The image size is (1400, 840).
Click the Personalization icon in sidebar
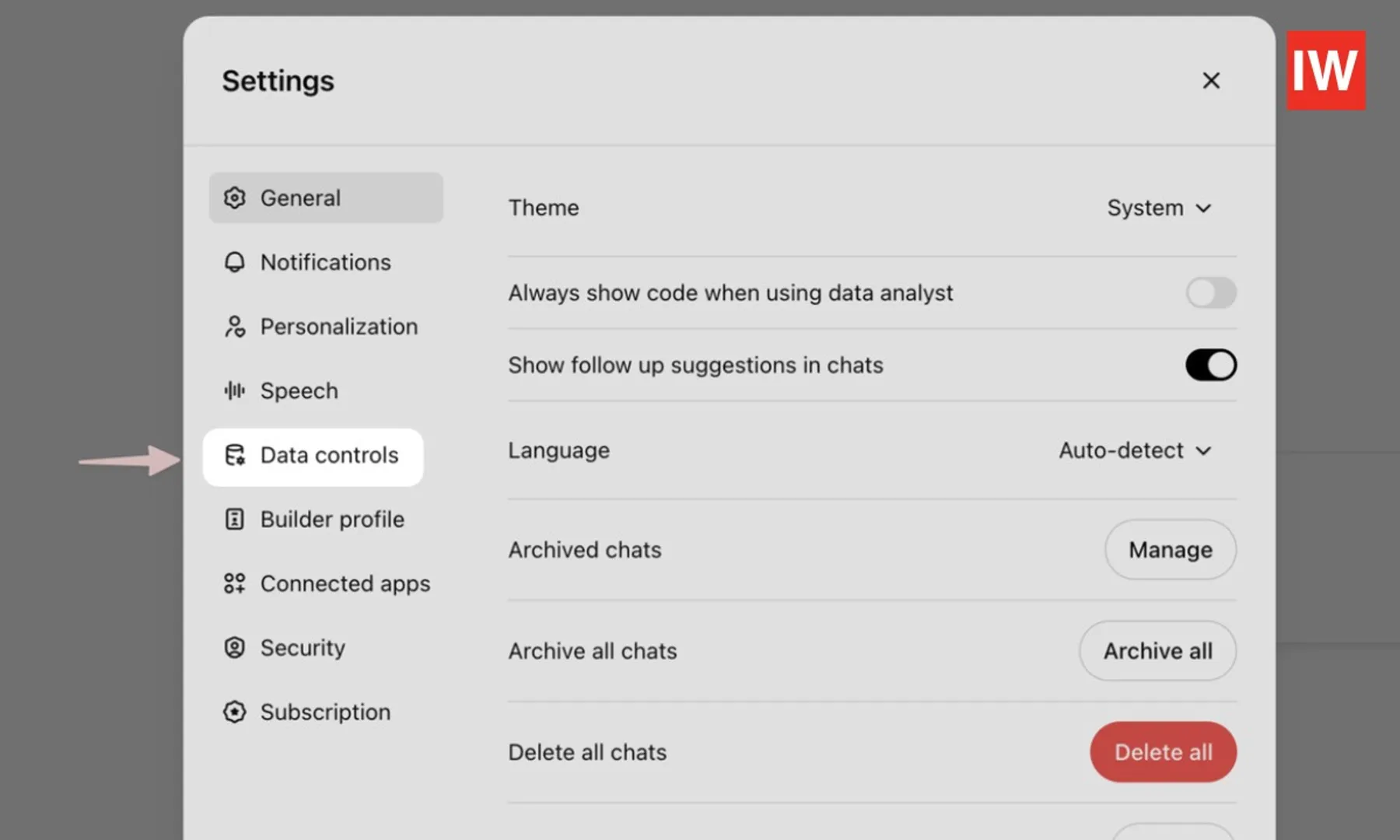(x=234, y=326)
